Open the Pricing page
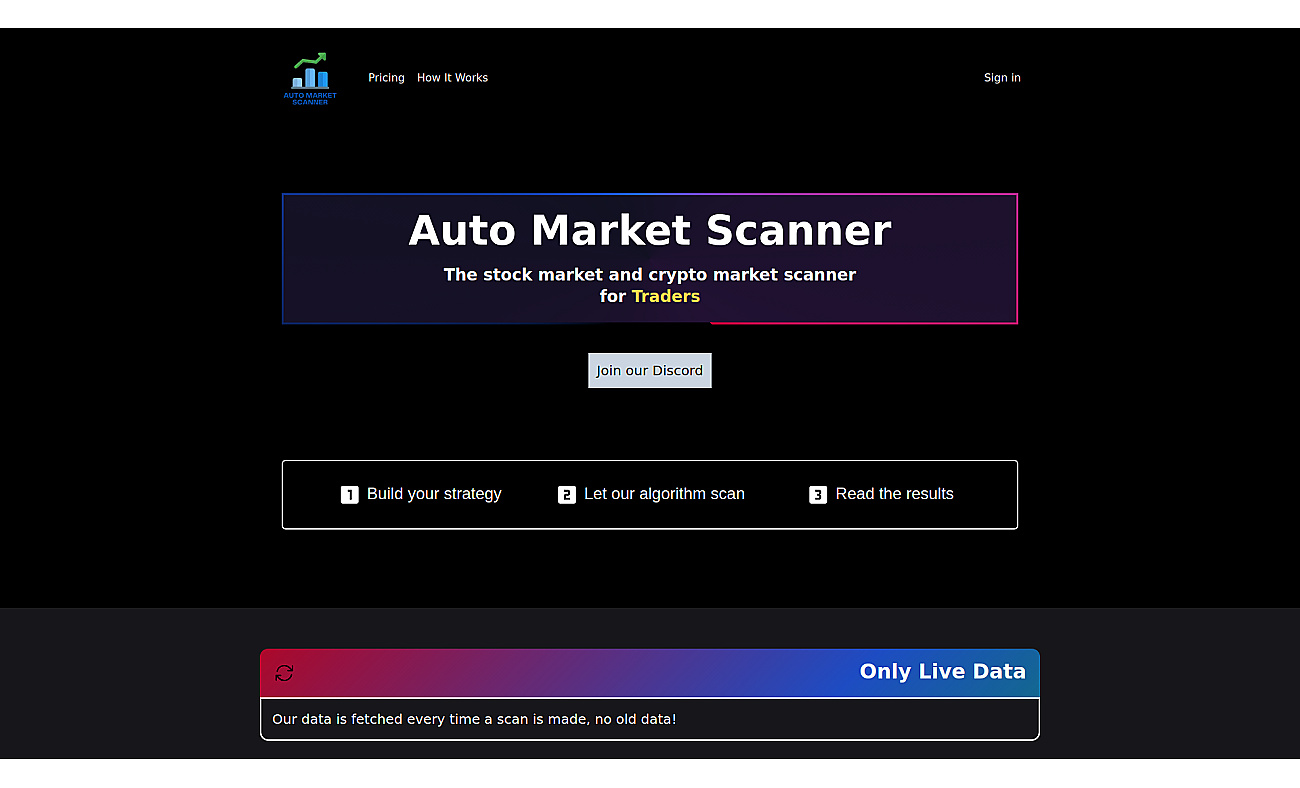The width and height of the screenshot is (1300, 788). [386, 78]
